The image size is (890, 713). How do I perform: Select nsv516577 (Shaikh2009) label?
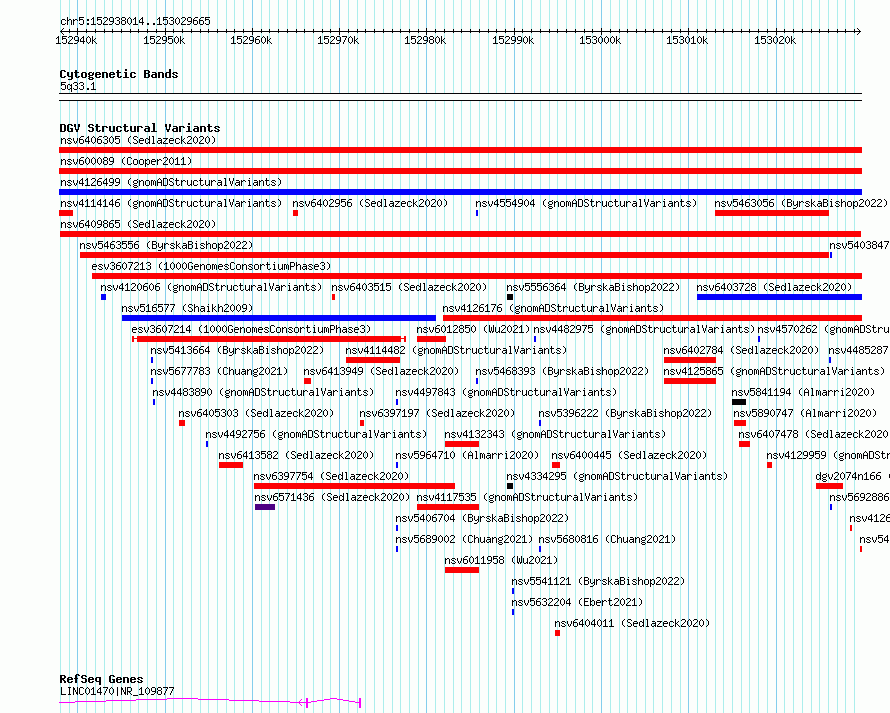[187, 308]
